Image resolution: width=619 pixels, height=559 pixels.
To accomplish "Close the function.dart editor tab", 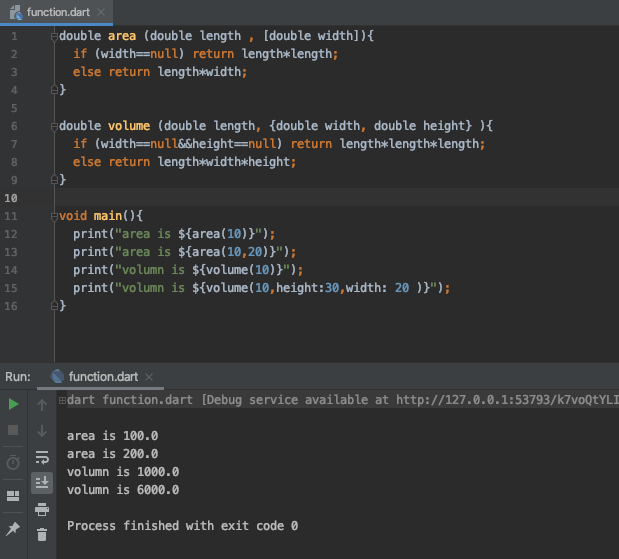I will click(101, 12).
